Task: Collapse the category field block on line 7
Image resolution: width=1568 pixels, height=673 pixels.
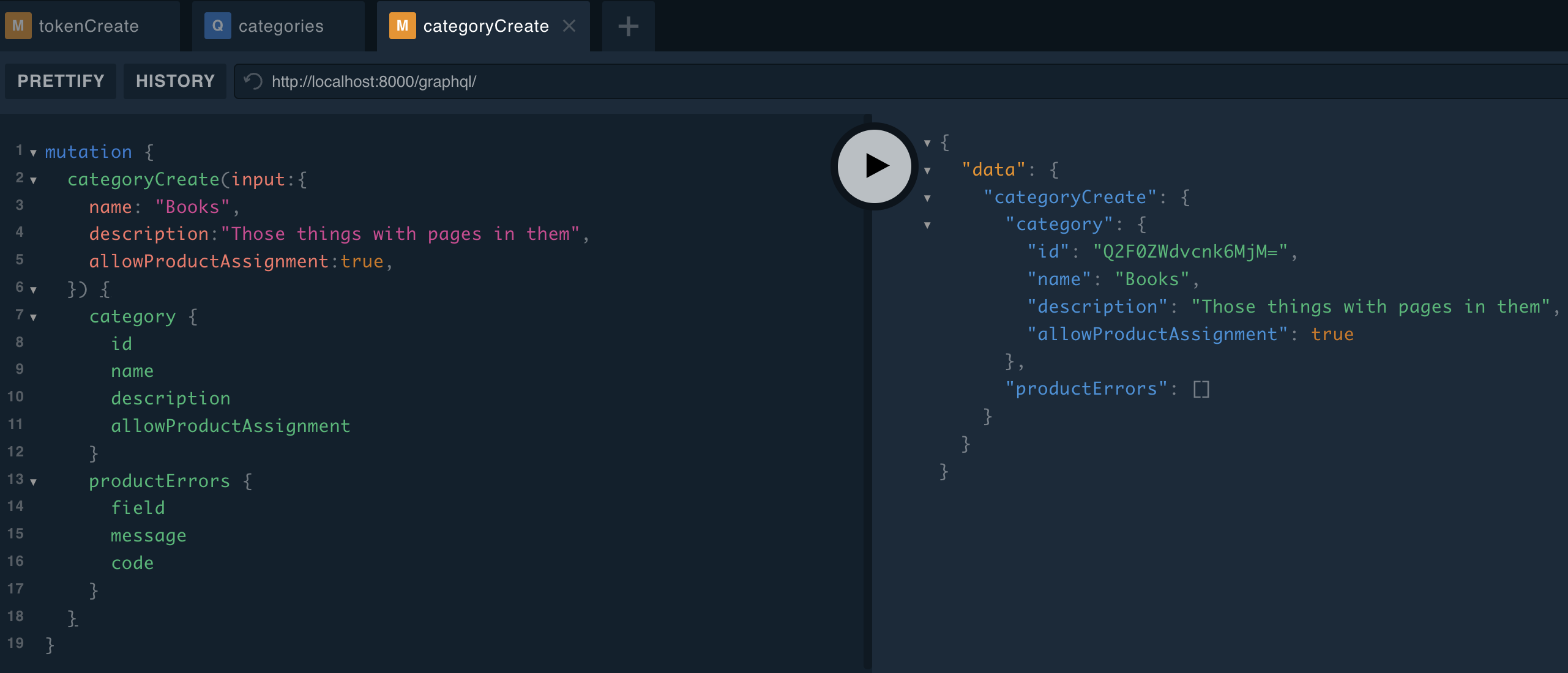Action: (x=34, y=316)
